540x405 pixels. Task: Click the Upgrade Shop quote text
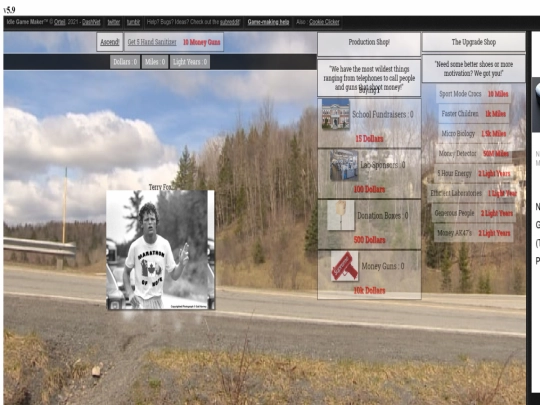(474, 69)
